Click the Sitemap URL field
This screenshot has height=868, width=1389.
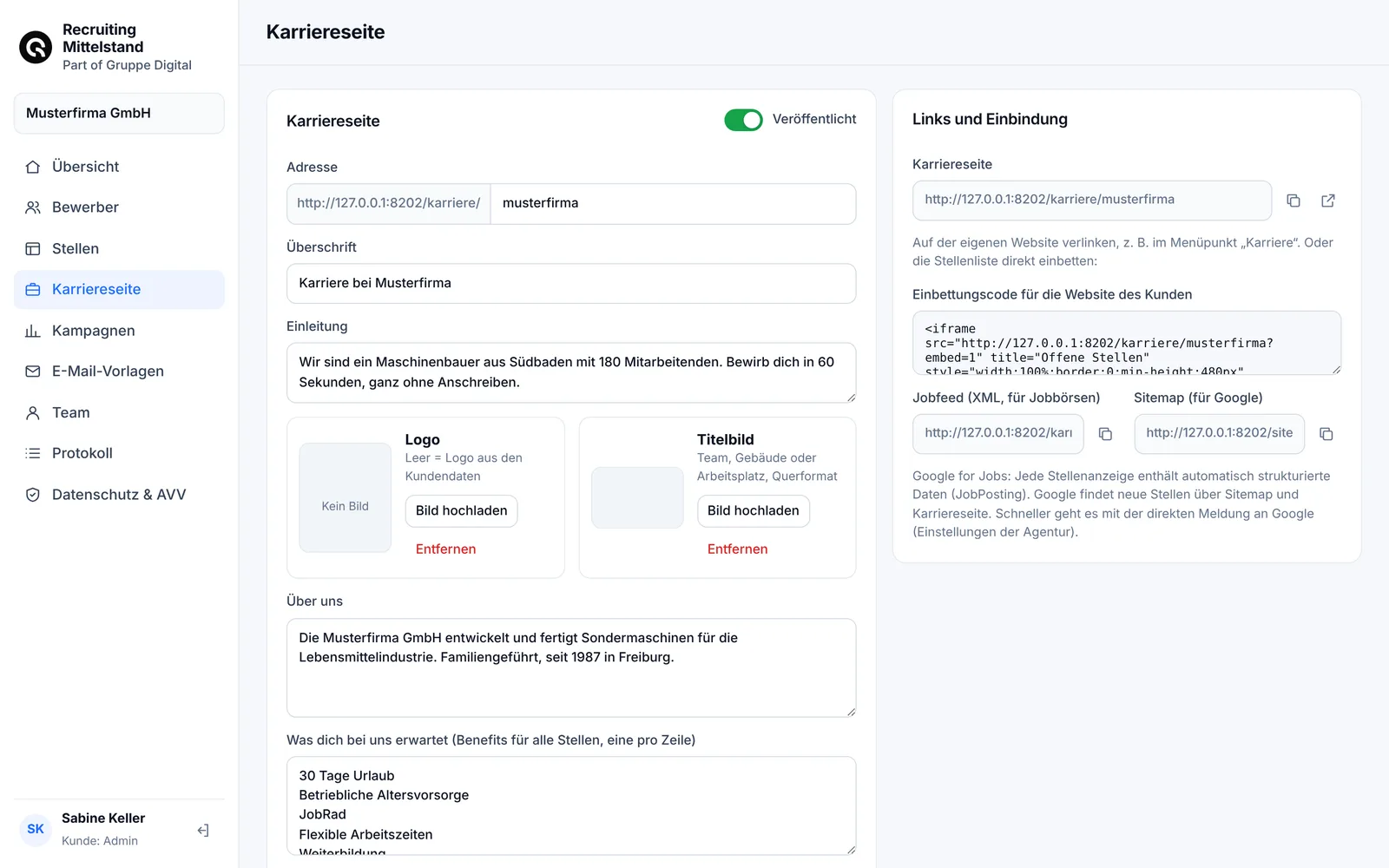(x=1219, y=433)
